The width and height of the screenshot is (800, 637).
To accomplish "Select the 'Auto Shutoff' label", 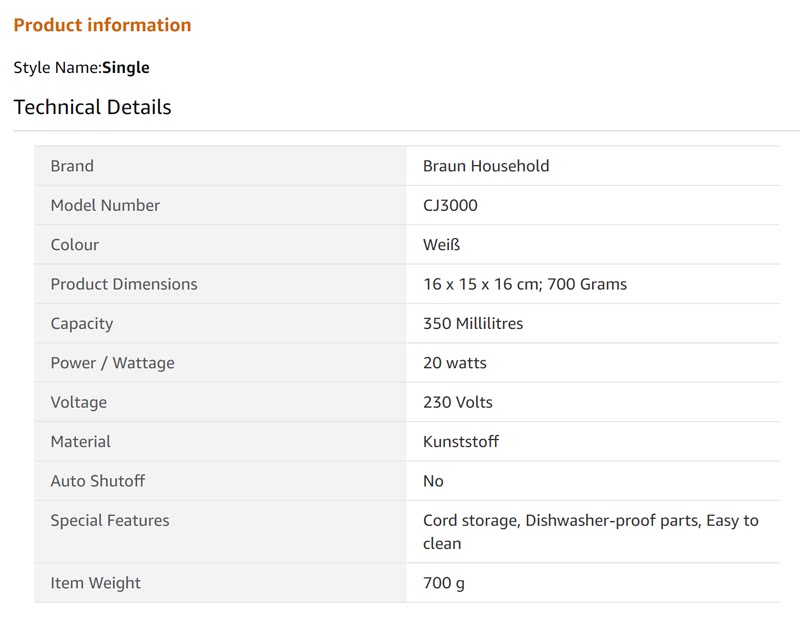I will click(x=97, y=480).
